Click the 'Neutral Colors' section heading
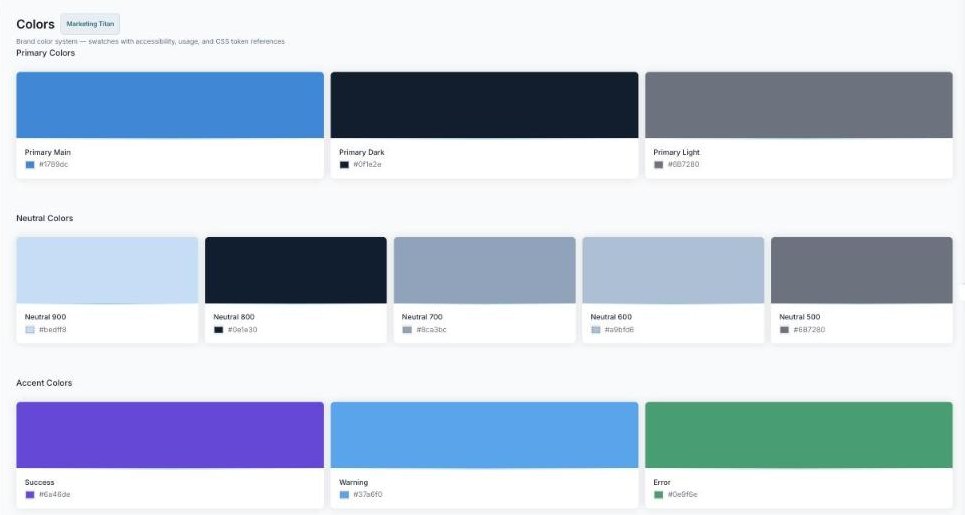 click(44, 218)
